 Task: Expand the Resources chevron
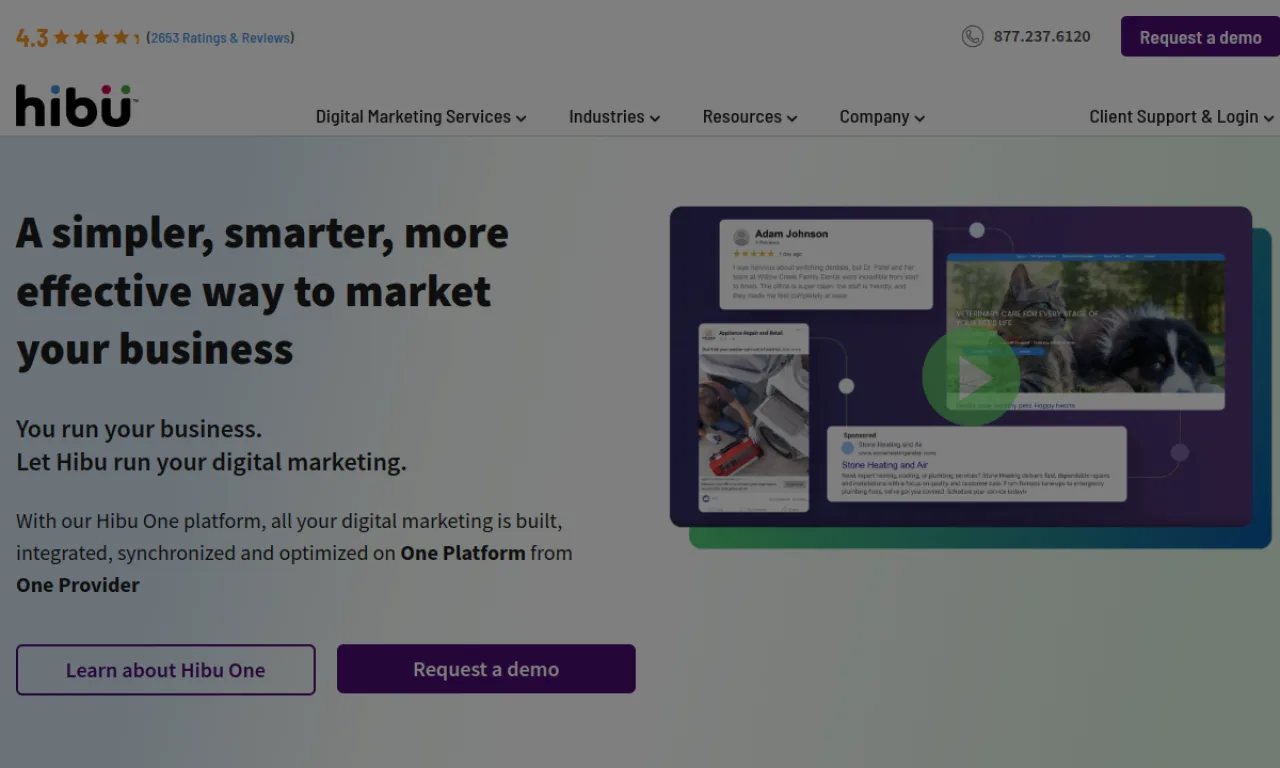pos(792,118)
